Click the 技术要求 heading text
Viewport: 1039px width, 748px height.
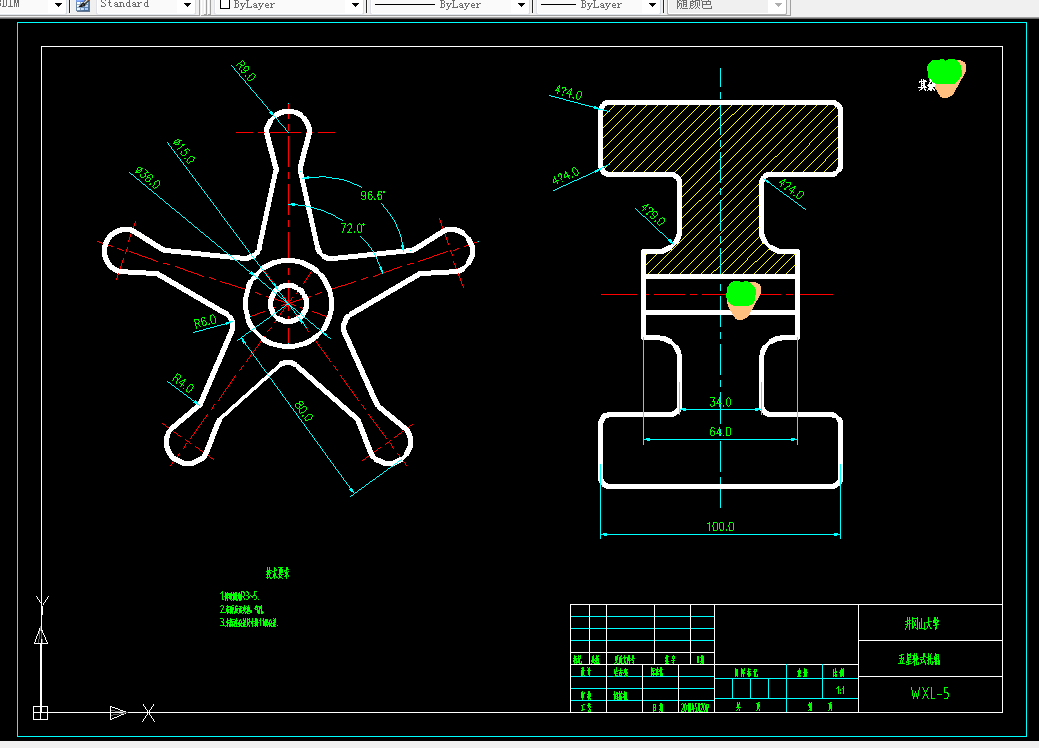pos(278,573)
